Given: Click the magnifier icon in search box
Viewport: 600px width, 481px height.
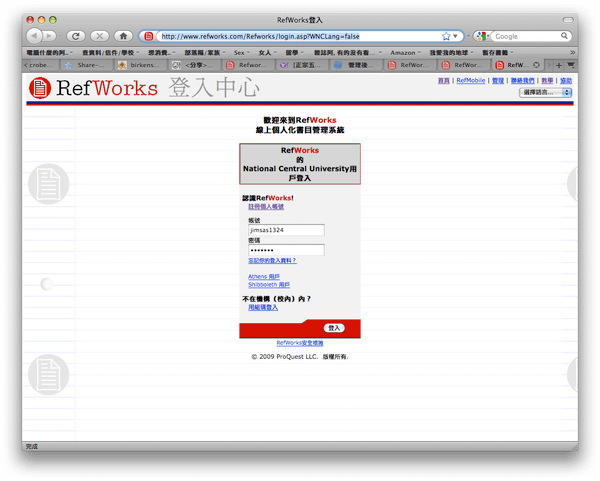Looking at the screenshot, I should tap(564, 36).
